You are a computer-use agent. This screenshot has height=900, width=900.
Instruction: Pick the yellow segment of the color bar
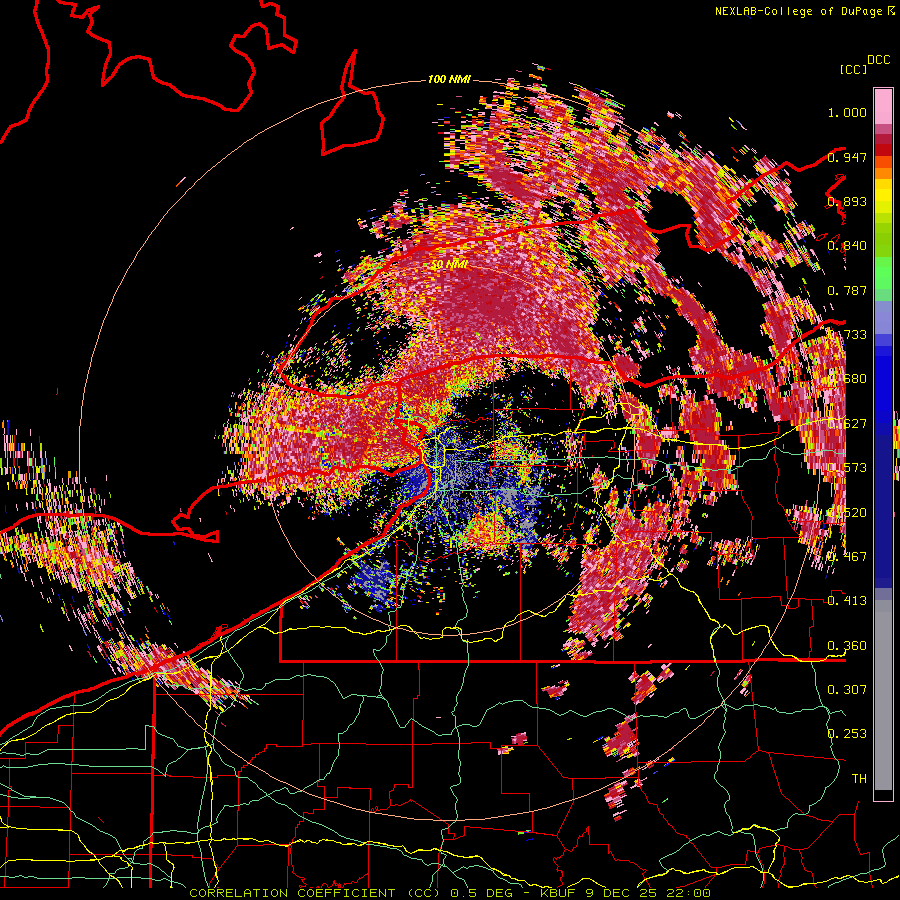coord(883,197)
